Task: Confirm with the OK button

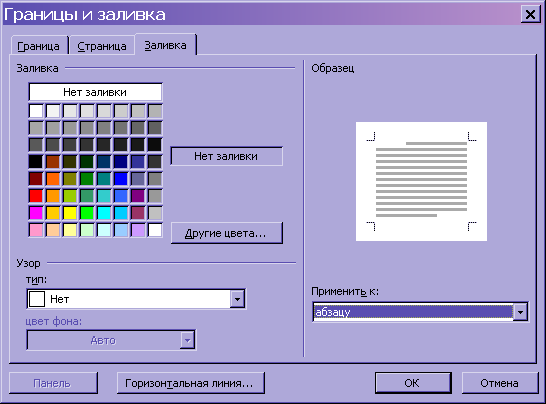Action: click(413, 383)
